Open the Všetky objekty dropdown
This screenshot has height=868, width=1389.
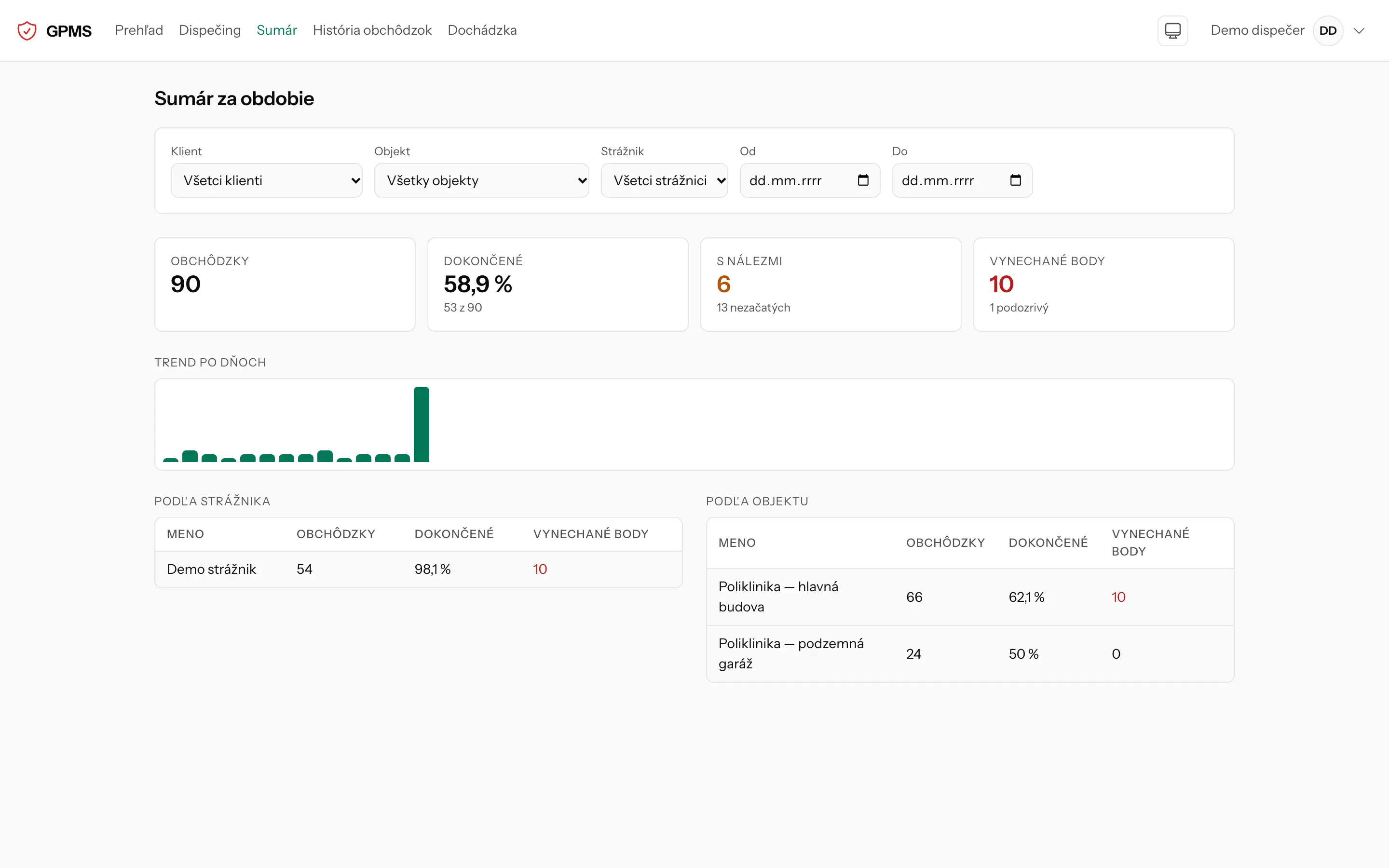481,180
